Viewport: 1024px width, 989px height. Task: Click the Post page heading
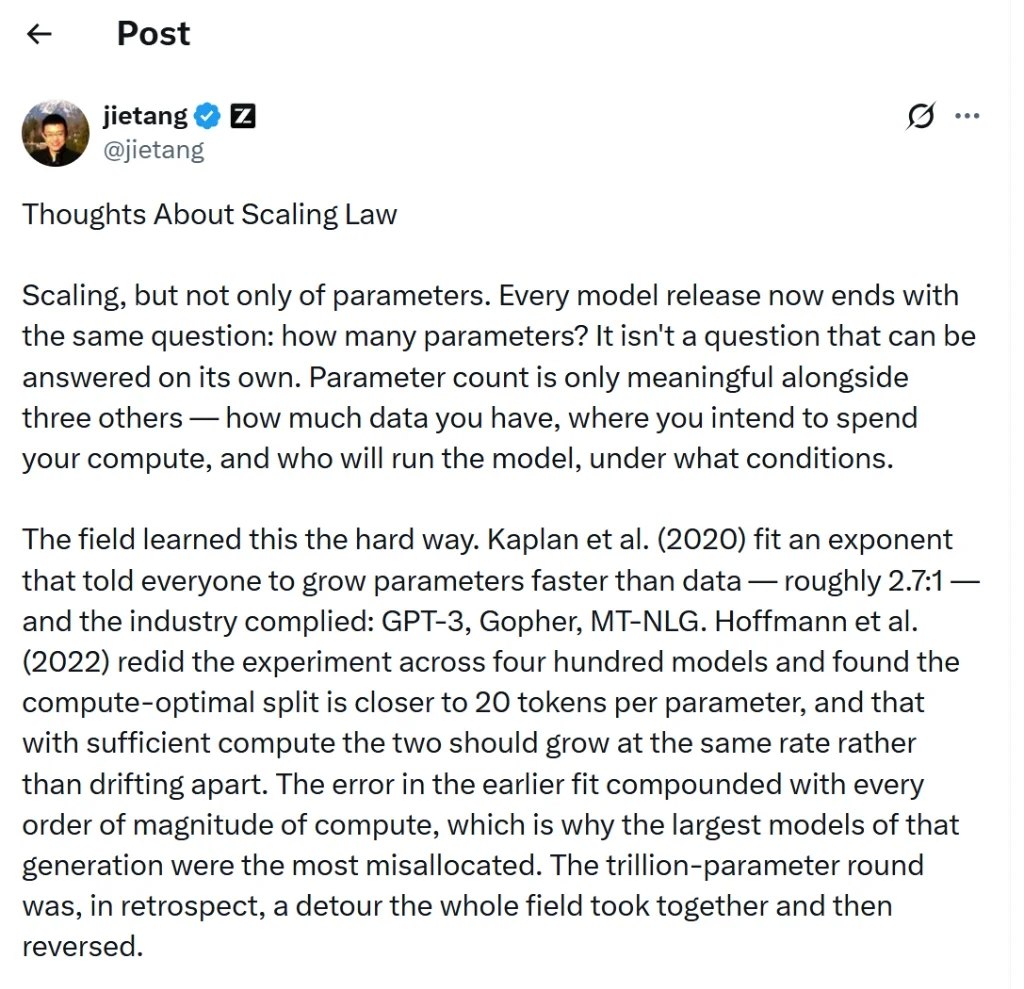coord(153,34)
